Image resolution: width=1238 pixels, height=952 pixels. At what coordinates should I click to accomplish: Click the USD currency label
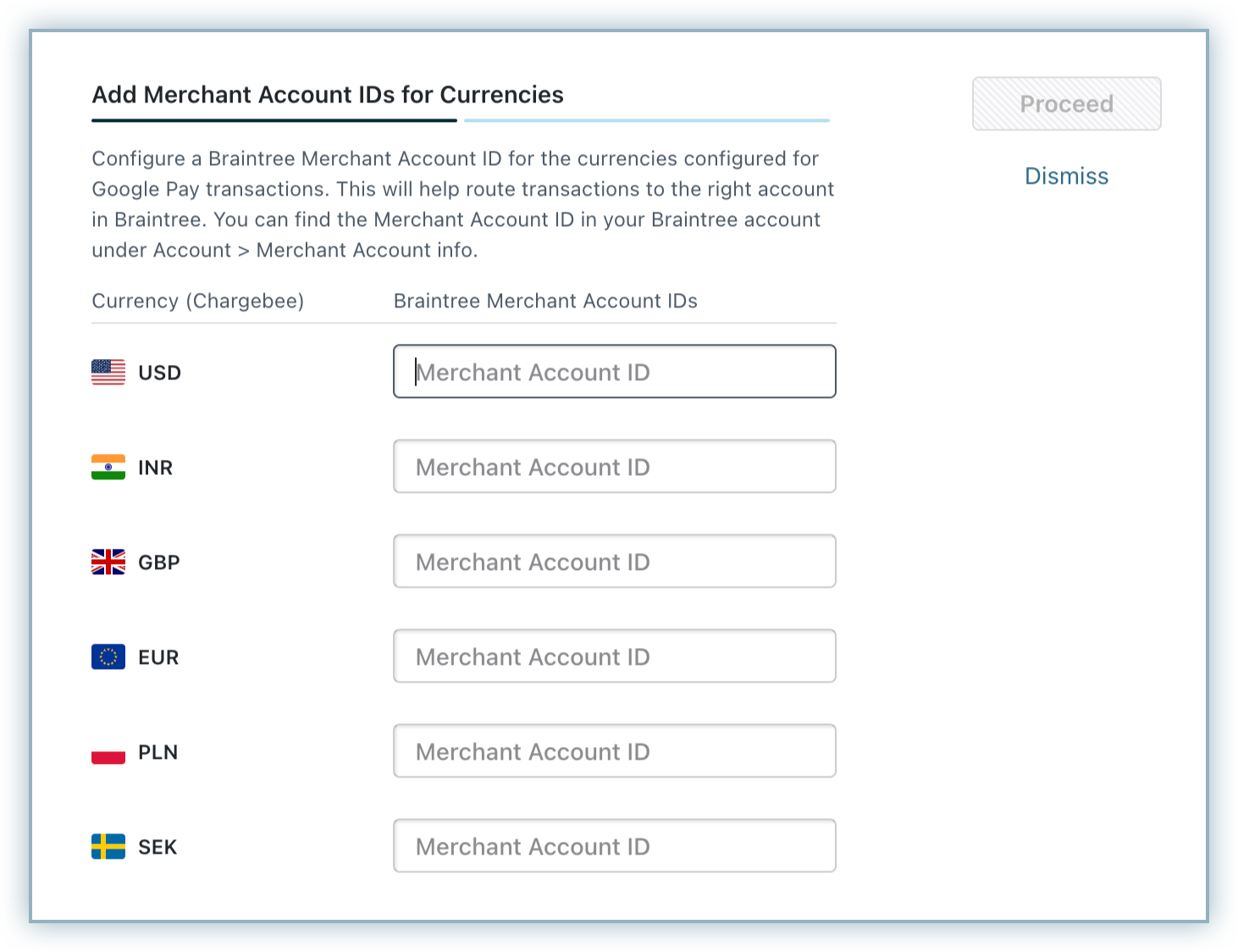(159, 373)
